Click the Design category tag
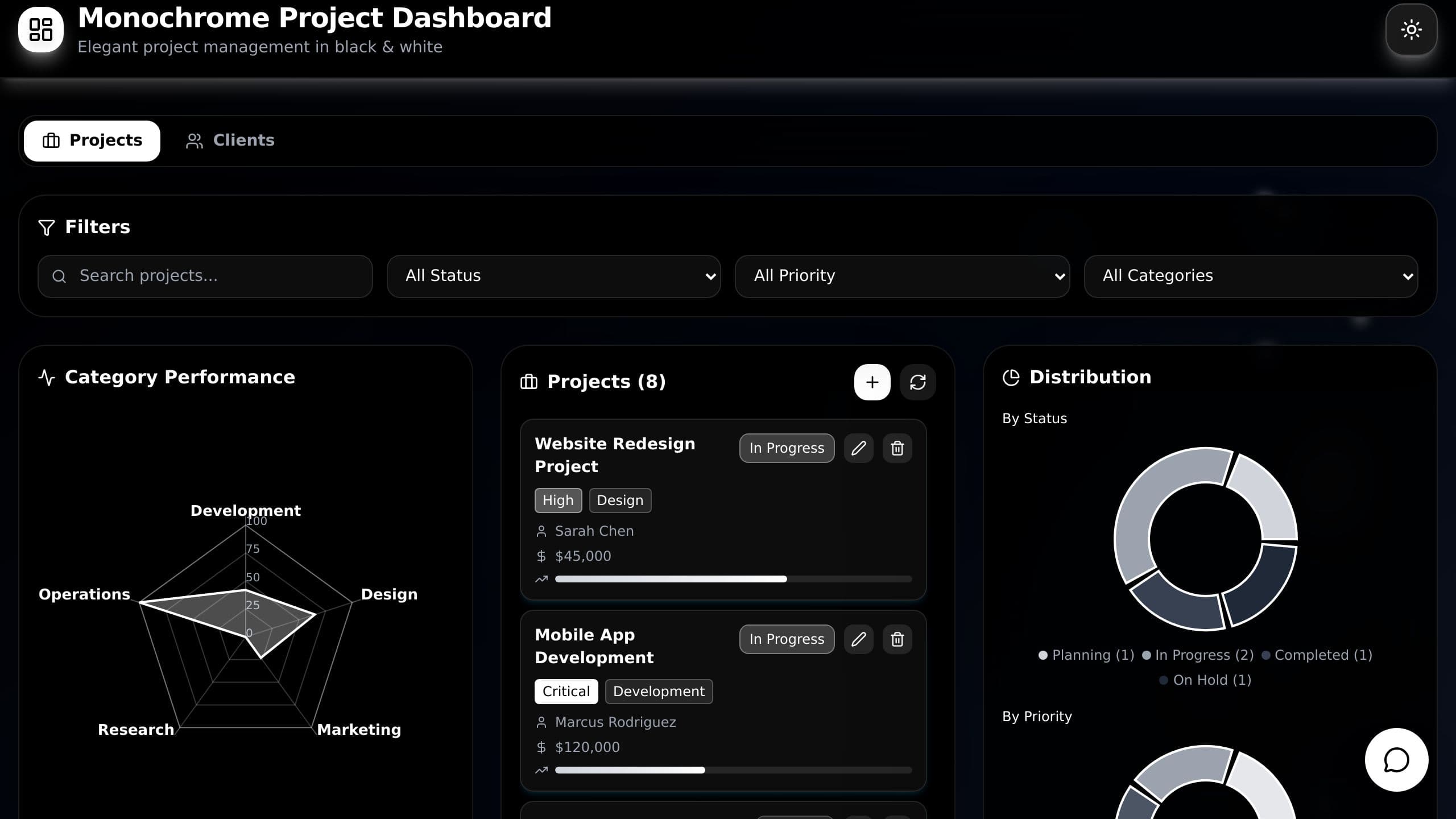 pyautogui.click(x=621, y=500)
